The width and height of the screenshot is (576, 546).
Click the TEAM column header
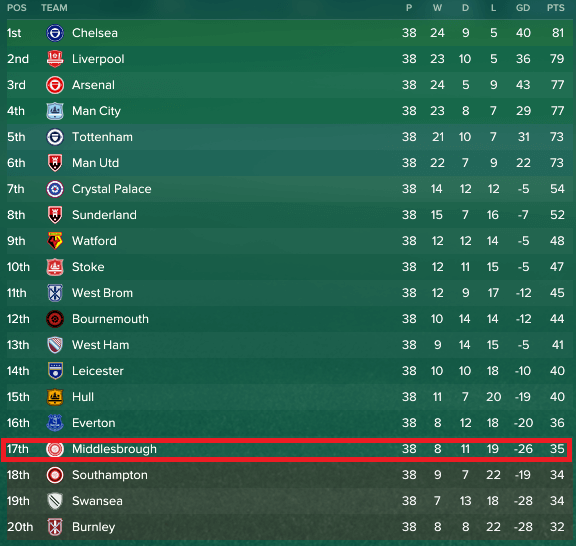click(x=54, y=8)
